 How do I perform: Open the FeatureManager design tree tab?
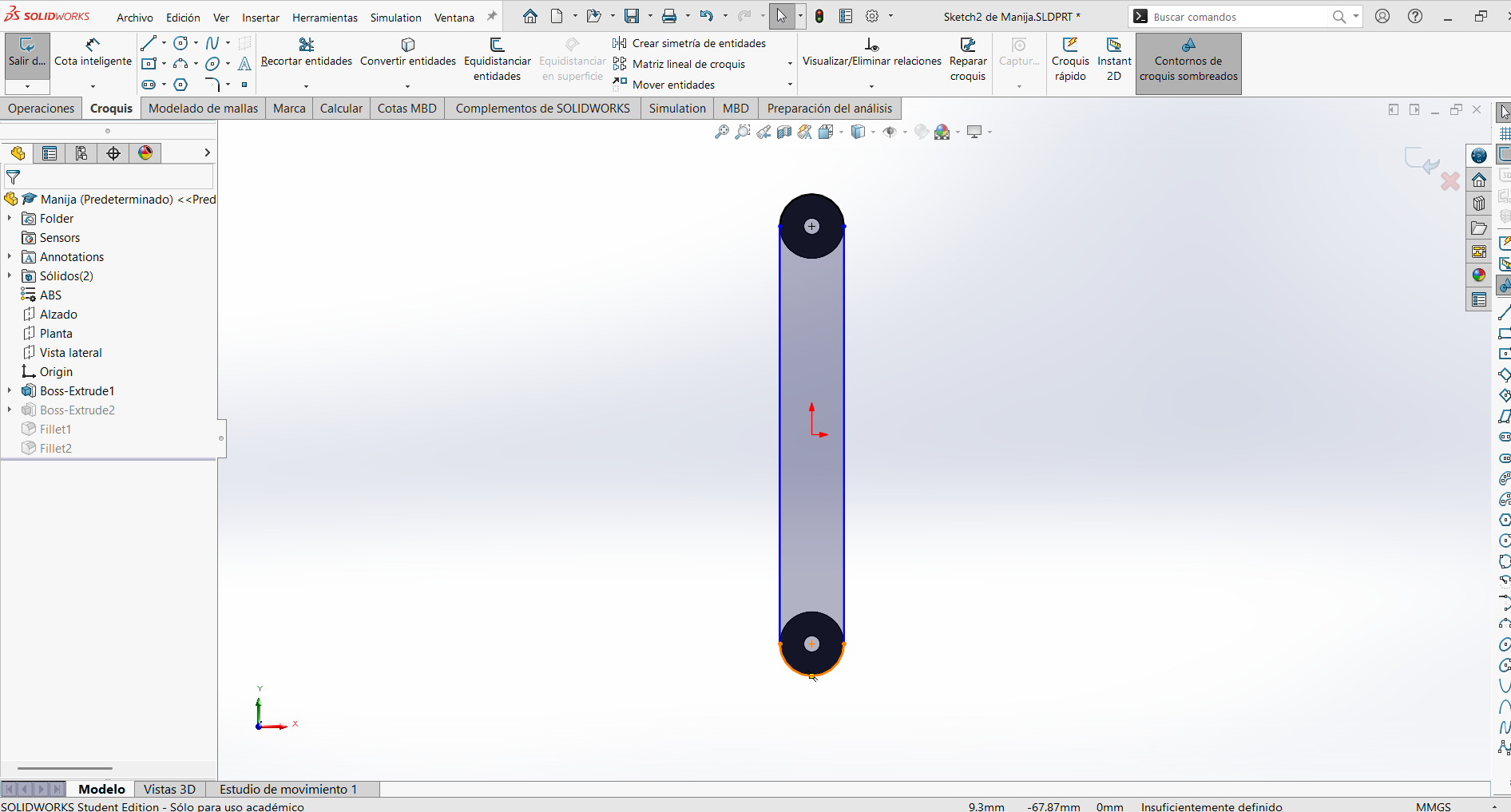(x=18, y=153)
